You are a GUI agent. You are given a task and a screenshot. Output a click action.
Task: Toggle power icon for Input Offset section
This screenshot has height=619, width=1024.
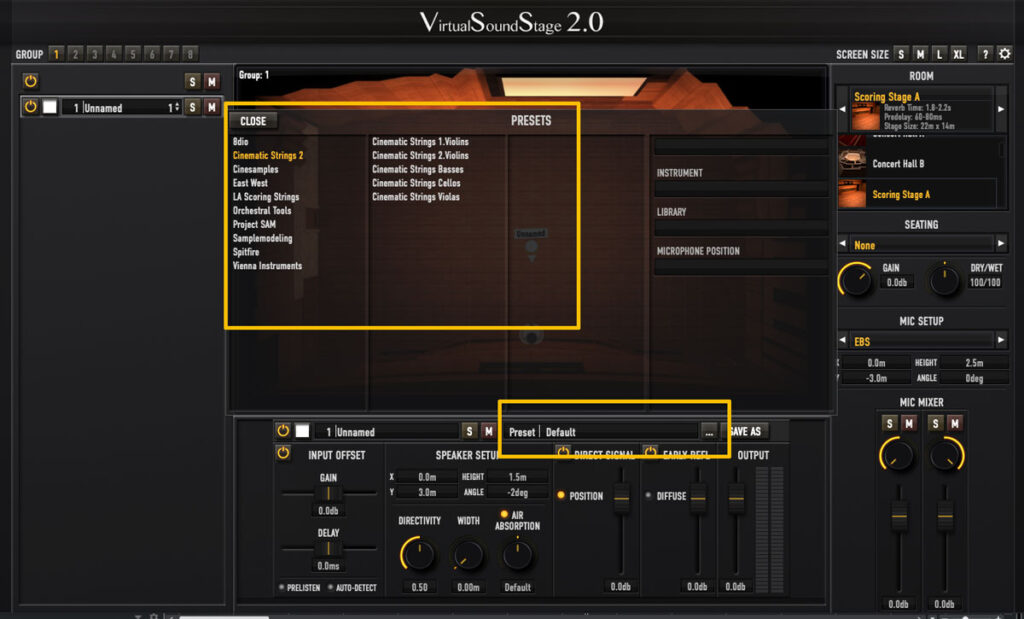click(283, 453)
